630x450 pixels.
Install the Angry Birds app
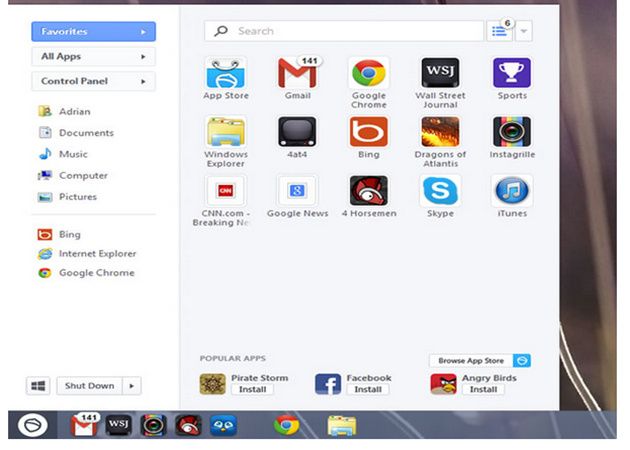(483, 390)
